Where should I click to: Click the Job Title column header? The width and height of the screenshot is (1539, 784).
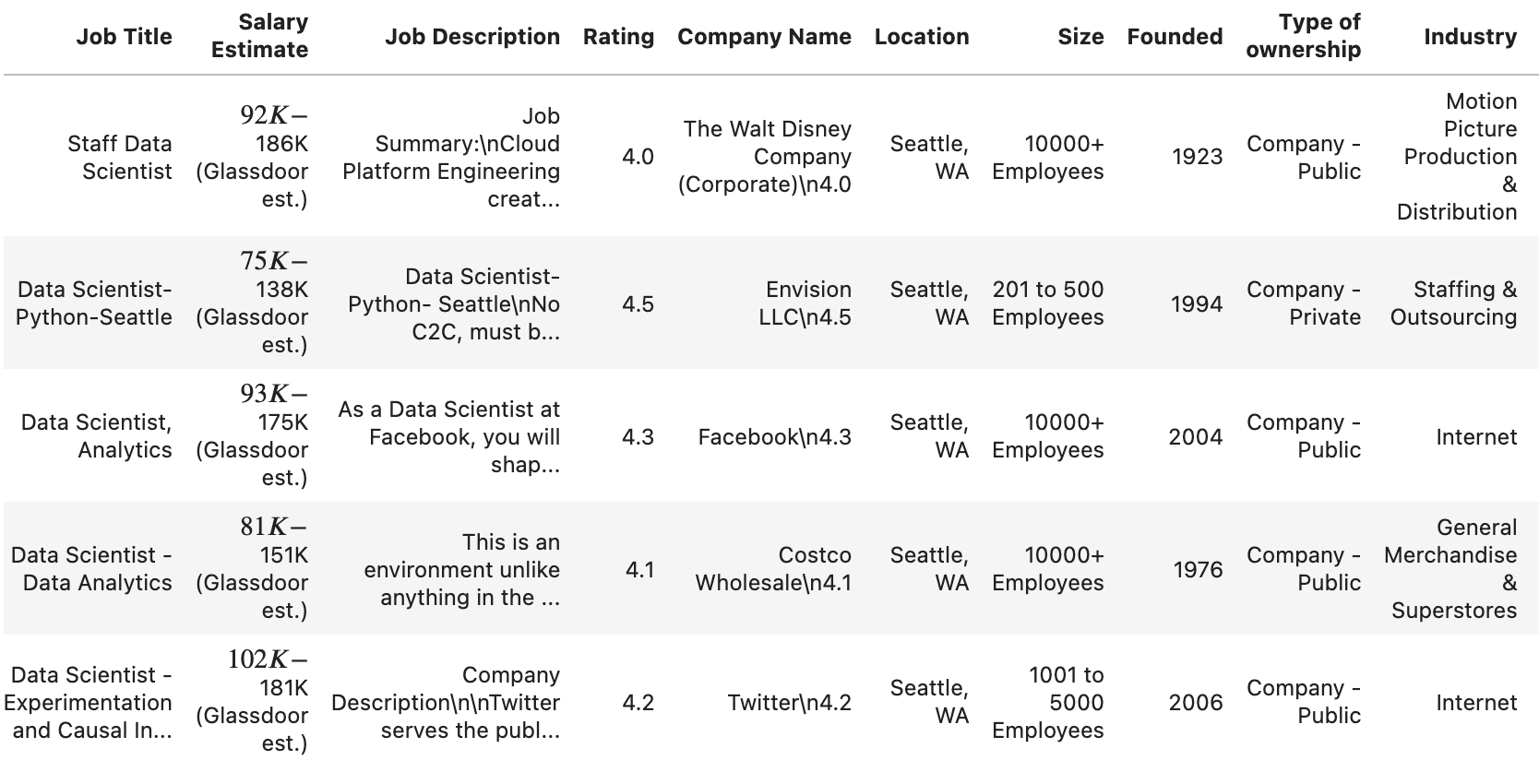tap(124, 37)
